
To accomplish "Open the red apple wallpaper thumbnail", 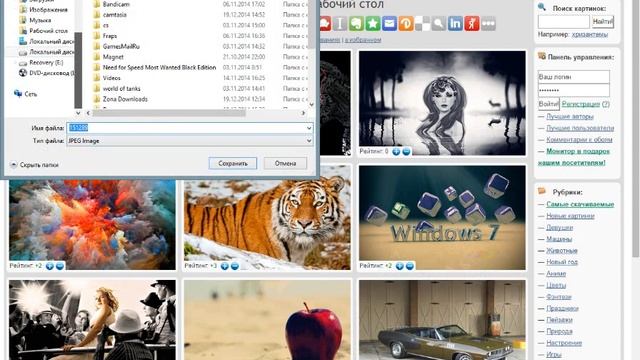I will coord(267,320).
